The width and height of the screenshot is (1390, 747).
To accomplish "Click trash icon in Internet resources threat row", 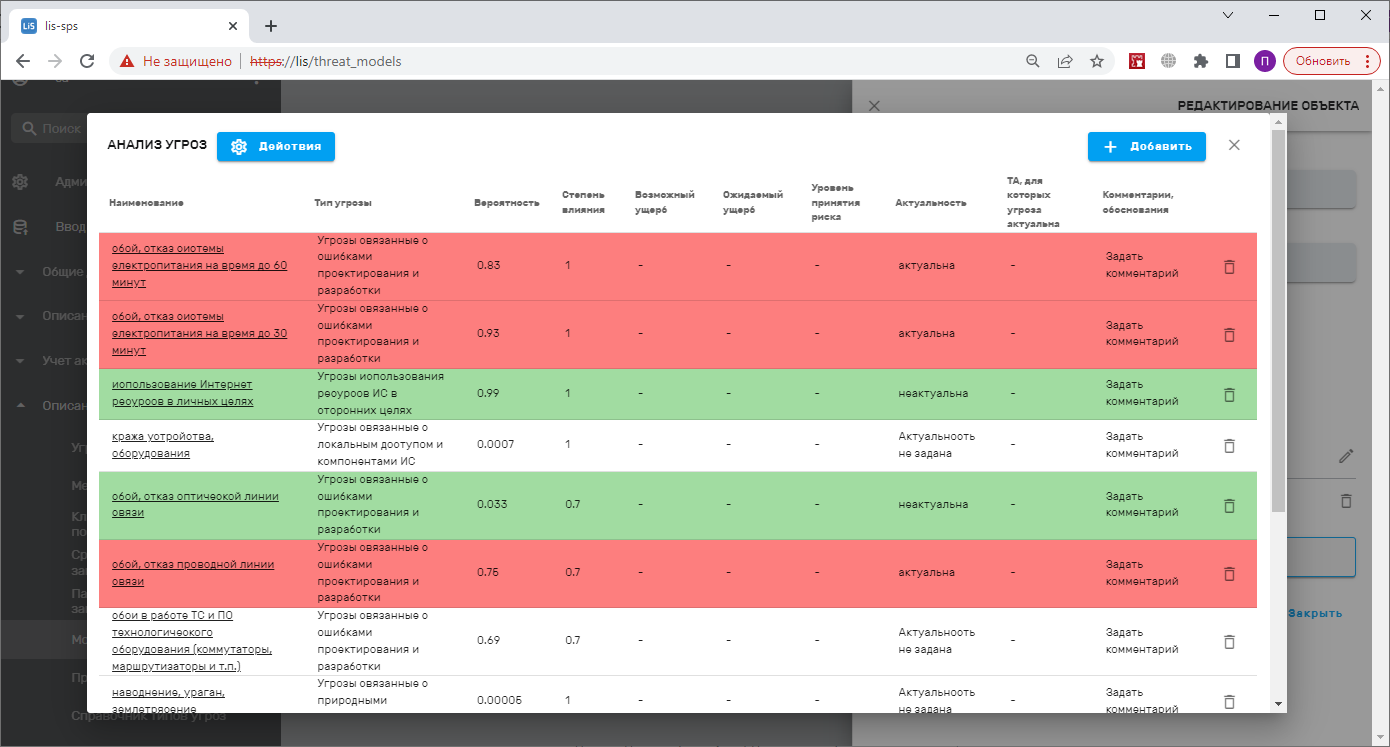I will [1230, 395].
